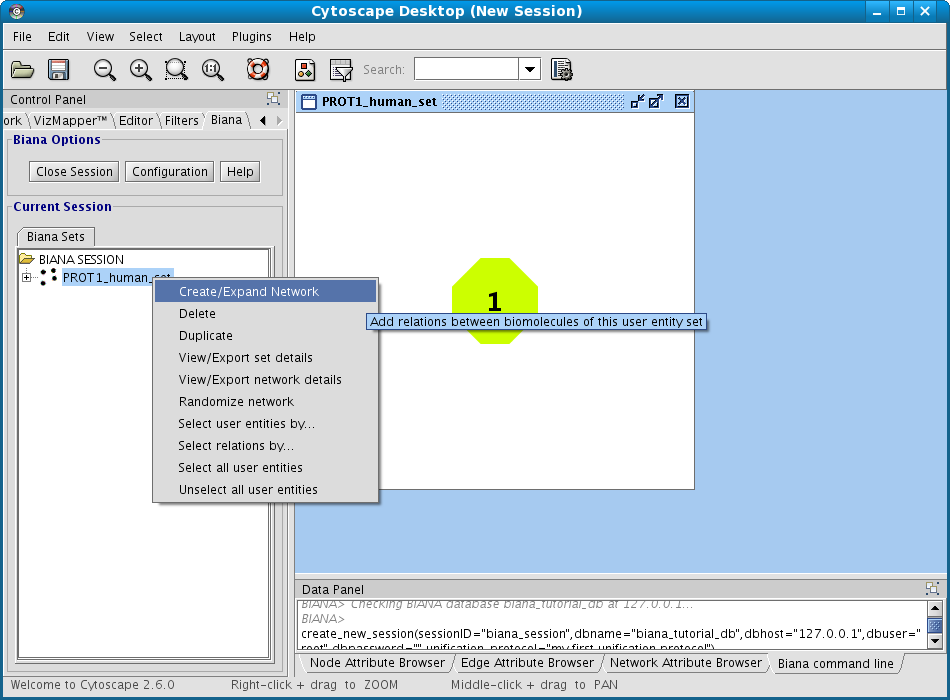Screen dimensions: 950x700
Task: Click the Zoom 1:1 fit icon
Action: coord(212,70)
